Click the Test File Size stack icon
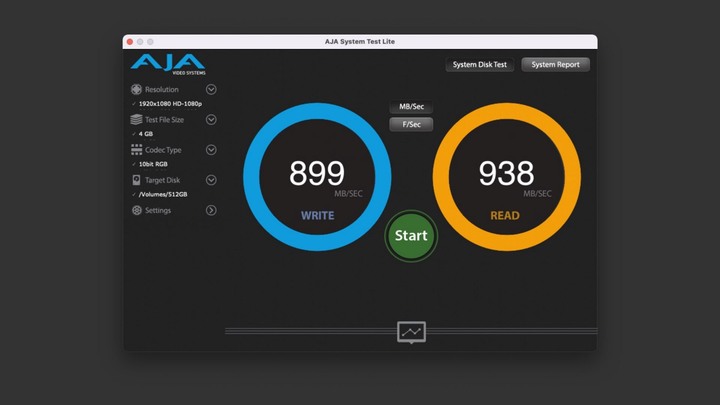Image resolution: width=720 pixels, height=405 pixels. pos(136,119)
